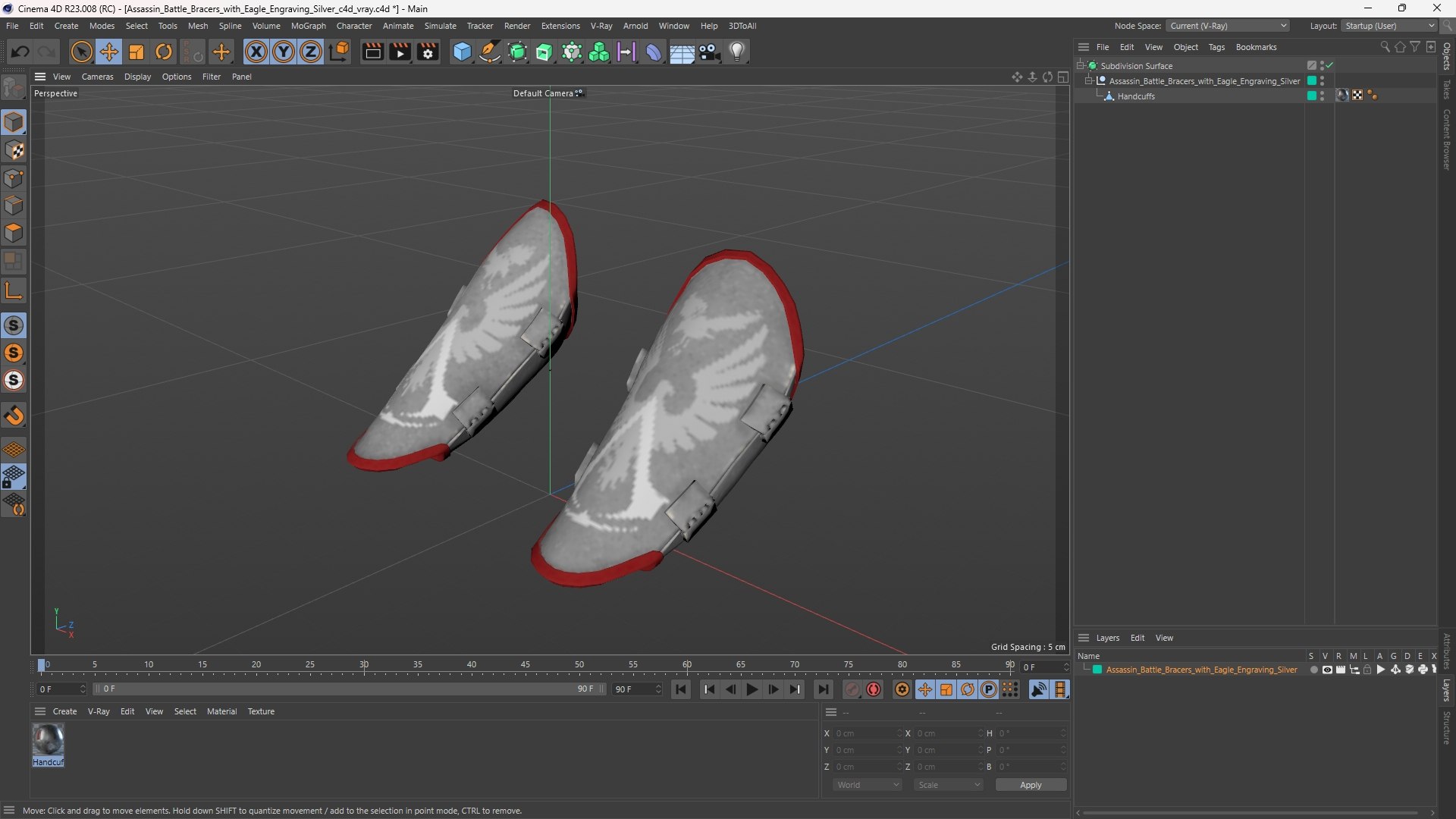
Task: Add a Light object bulb icon
Action: pyautogui.click(x=737, y=52)
